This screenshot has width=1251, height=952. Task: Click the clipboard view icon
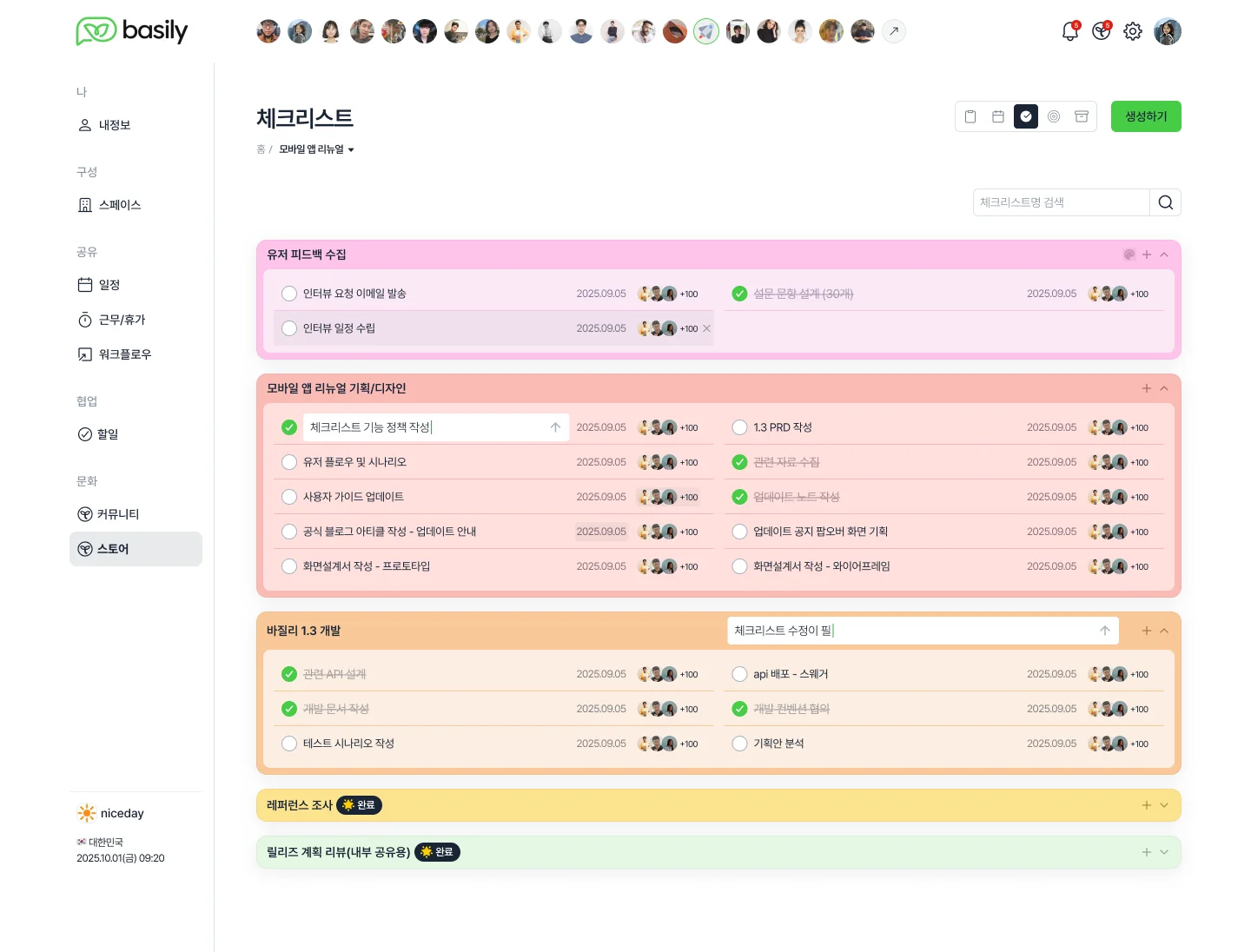[970, 116]
